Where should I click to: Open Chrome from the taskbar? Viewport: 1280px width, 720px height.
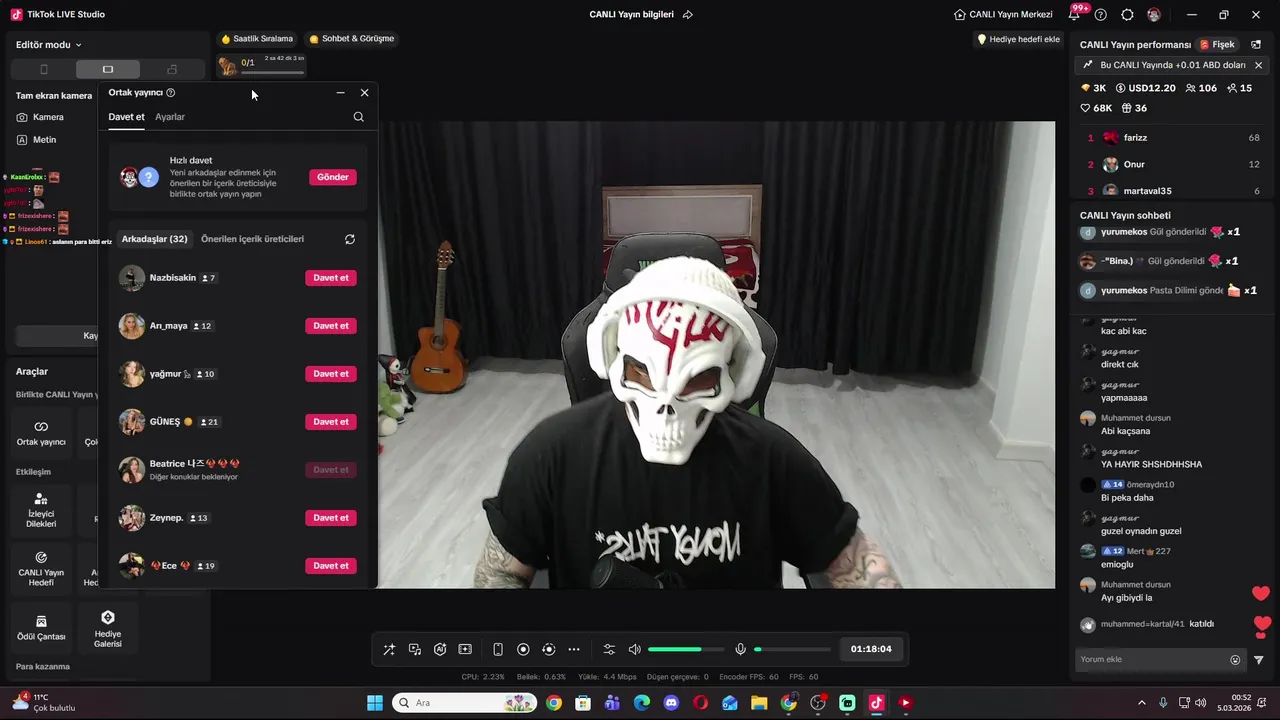click(x=554, y=703)
